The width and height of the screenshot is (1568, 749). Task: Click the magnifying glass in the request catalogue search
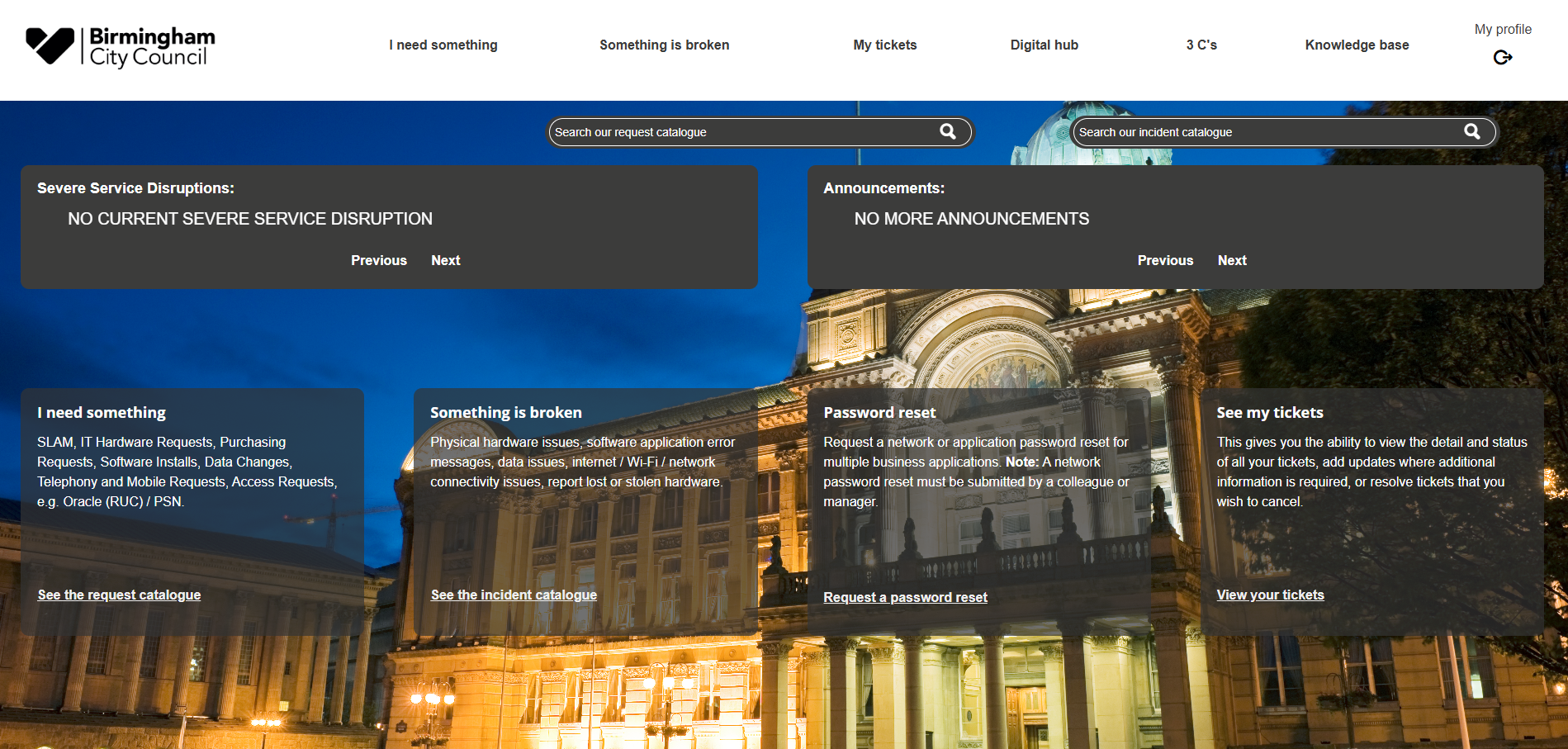(948, 131)
